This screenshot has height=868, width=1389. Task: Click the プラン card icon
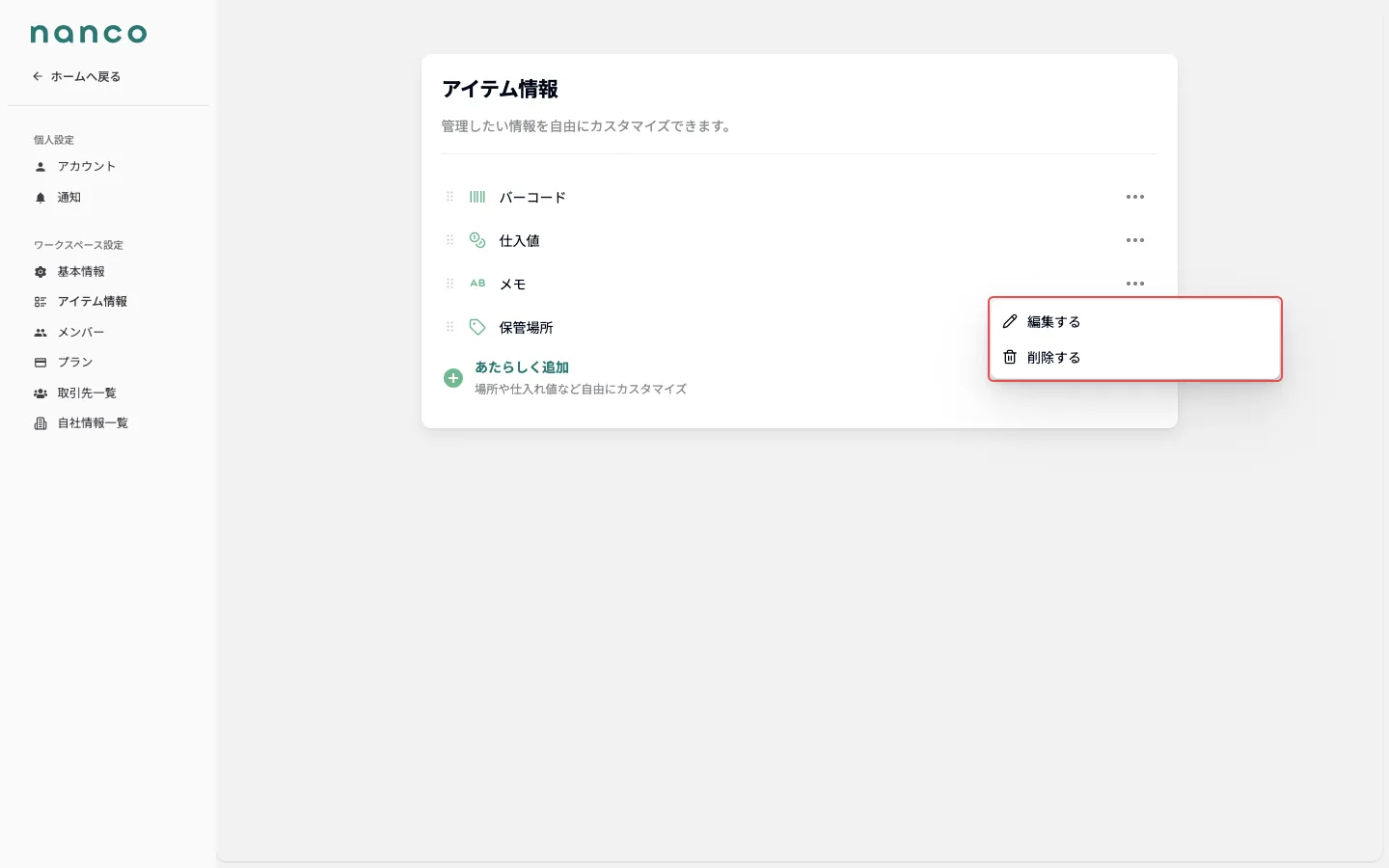41,363
